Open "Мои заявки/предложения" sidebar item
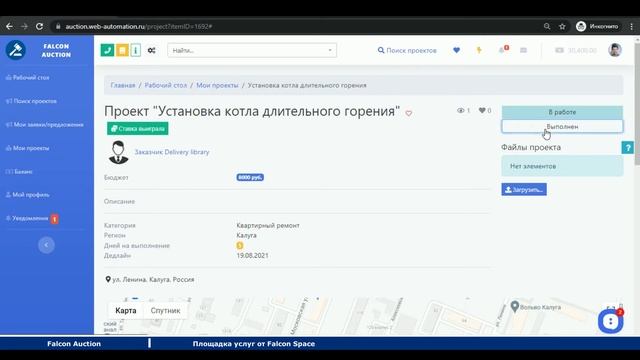This screenshot has width=640, height=360. coord(45,124)
